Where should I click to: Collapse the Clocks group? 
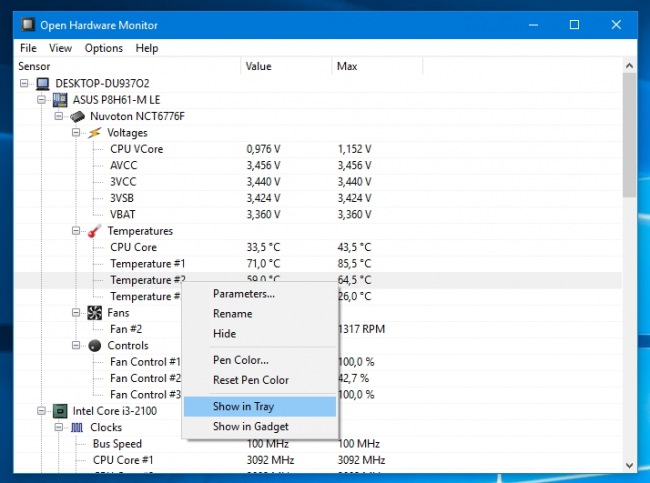59,427
